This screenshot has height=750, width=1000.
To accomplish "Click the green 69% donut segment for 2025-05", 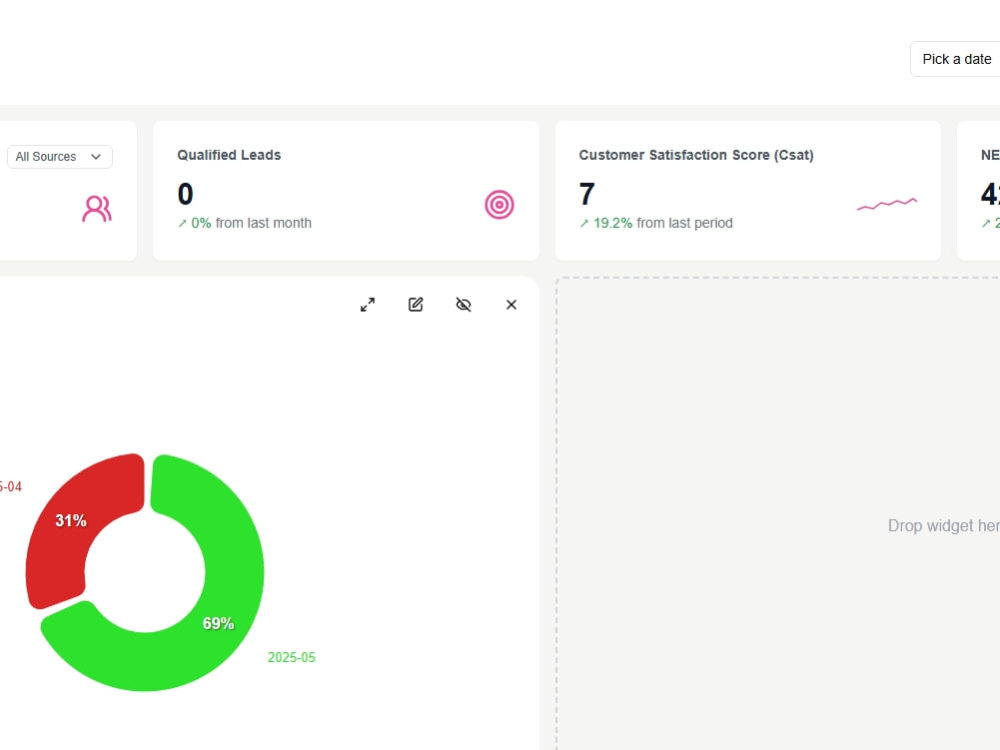I will 218,622.
